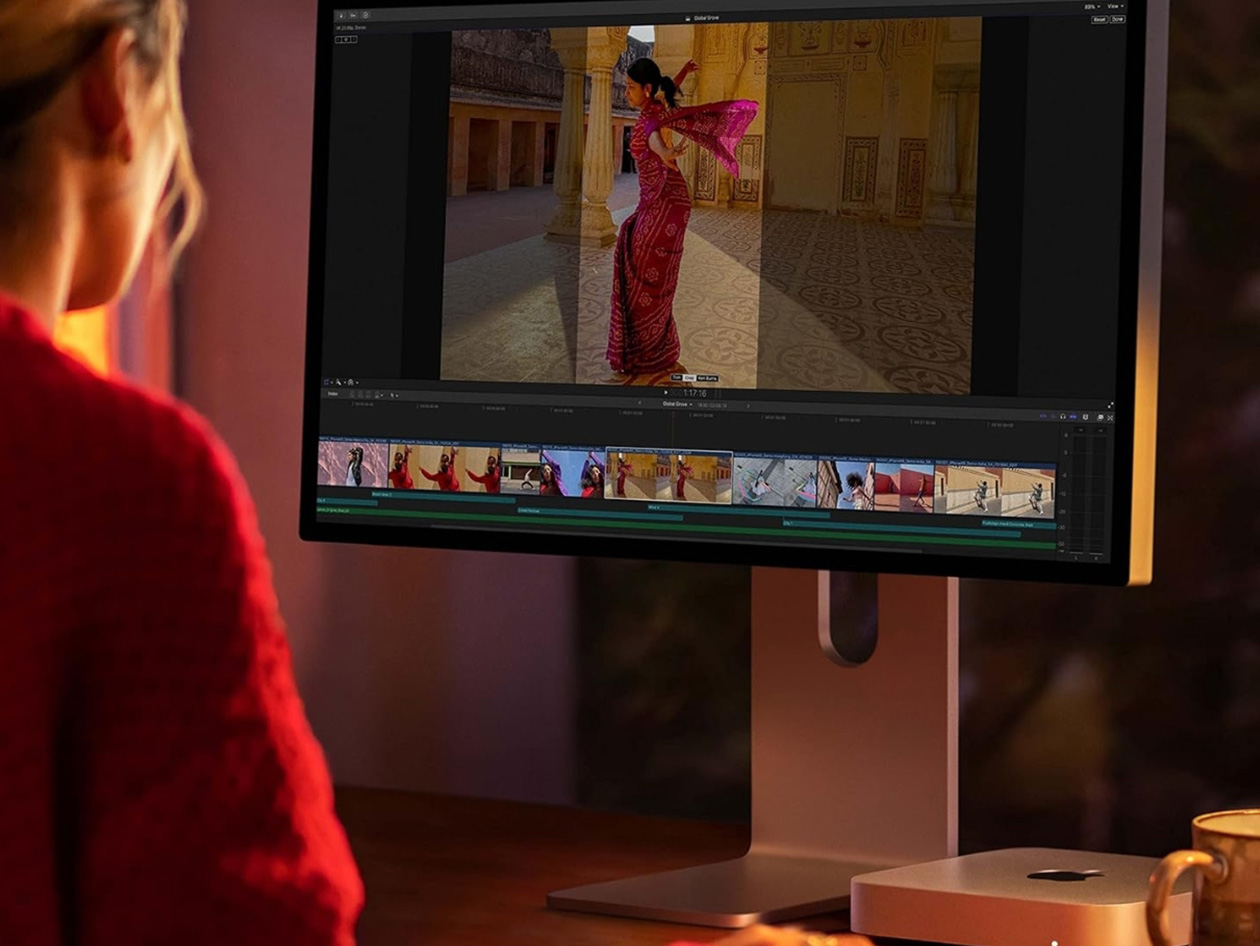Screen dimensions: 1260x946
Task: Click the keyword key icon in toolbar
Action: tap(353, 15)
